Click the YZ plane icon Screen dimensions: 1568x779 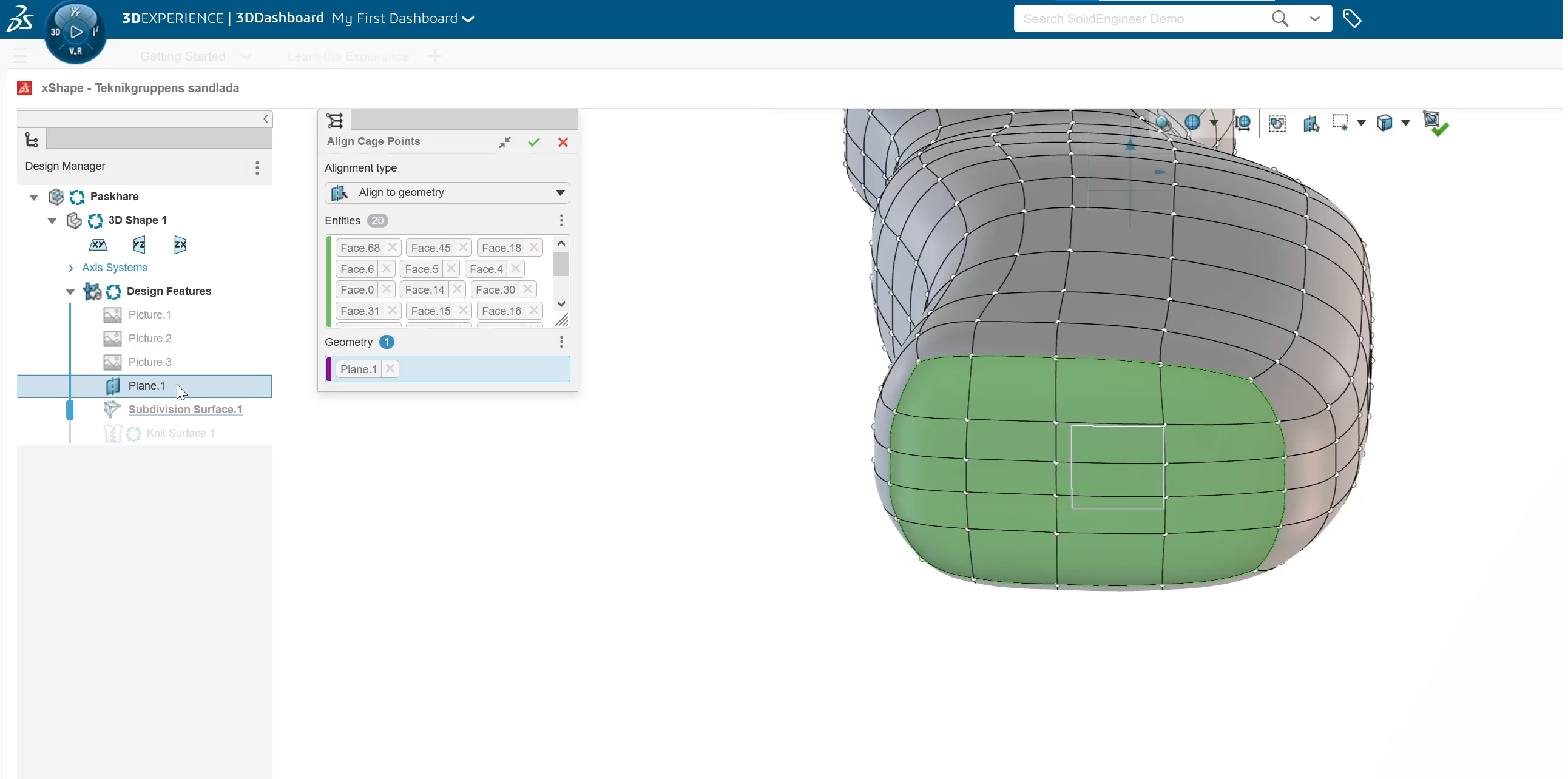(x=139, y=244)
